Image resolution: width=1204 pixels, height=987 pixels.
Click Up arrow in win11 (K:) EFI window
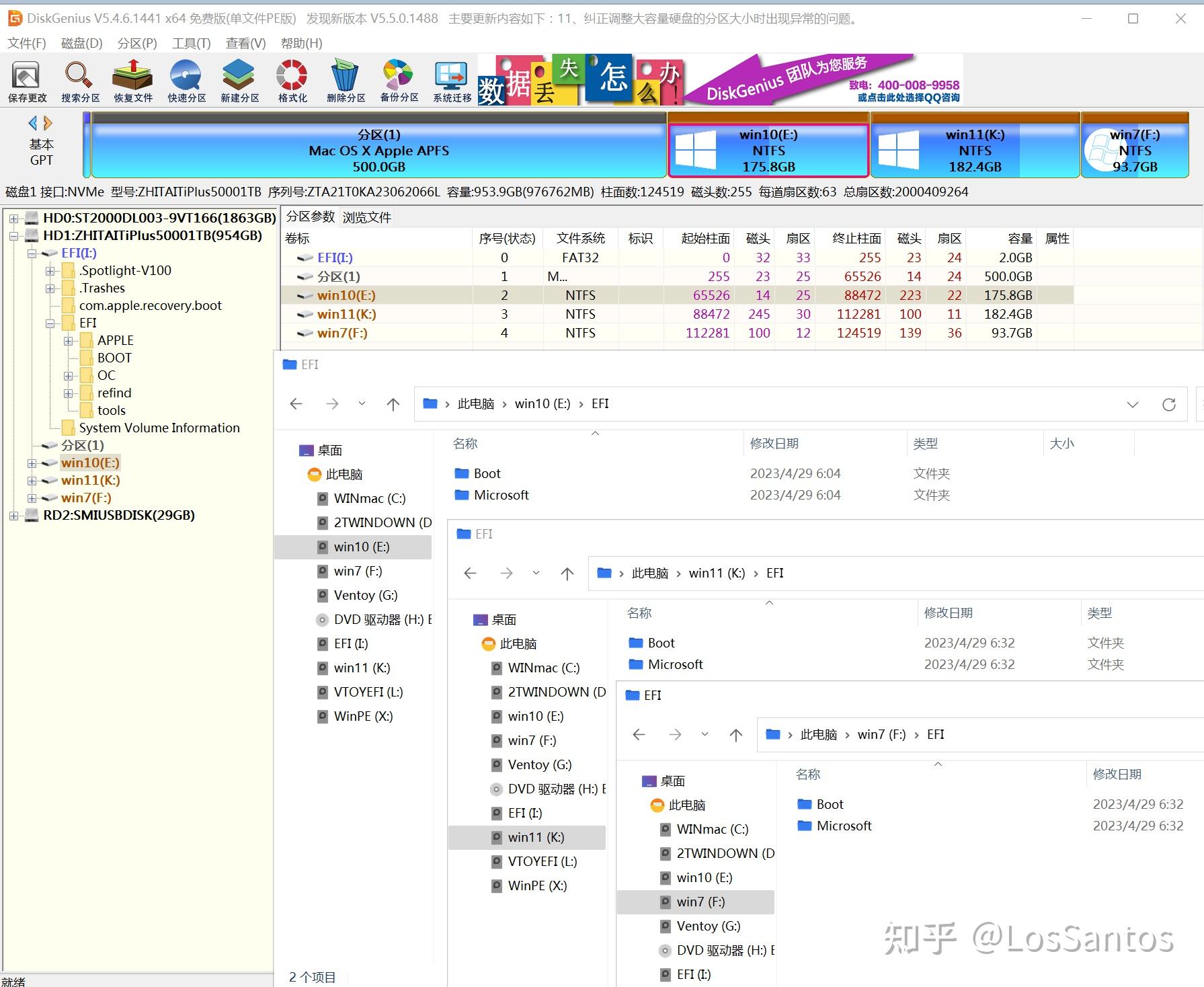click(x=567, y=574)
